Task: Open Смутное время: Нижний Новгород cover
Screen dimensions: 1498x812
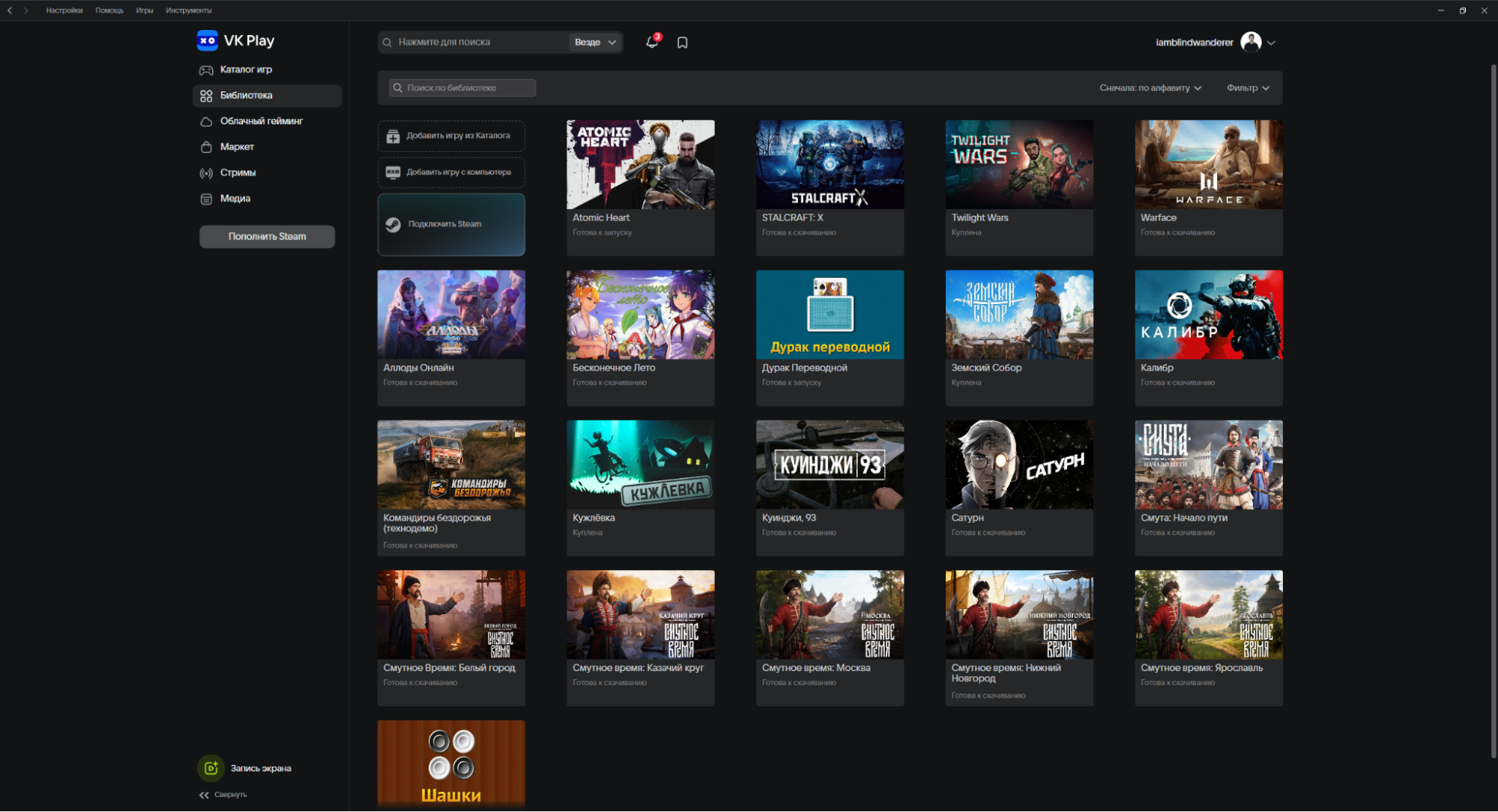Action: click(1019, 615)
